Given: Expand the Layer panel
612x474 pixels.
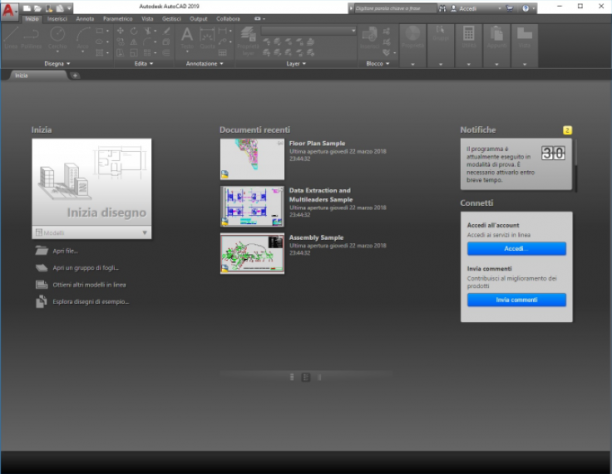Looking at the screenshot, I should coord(296,64).
